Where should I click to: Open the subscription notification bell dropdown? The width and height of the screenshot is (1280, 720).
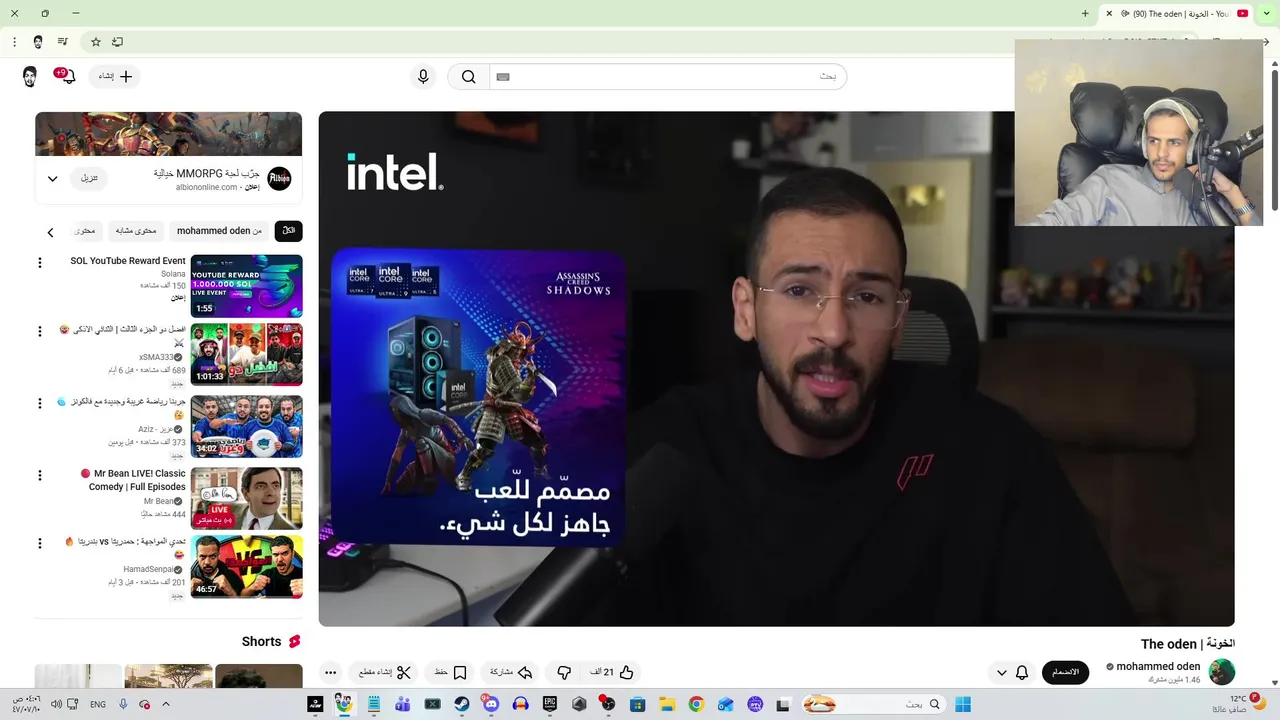(x=1012, y=672)
